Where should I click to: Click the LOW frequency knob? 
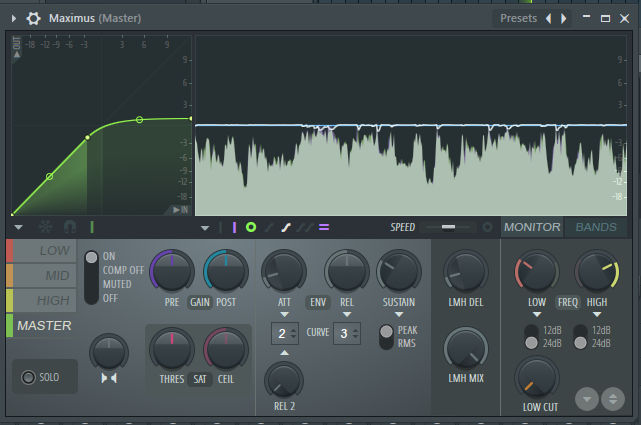pyautogui.click(x=537, y=272)
